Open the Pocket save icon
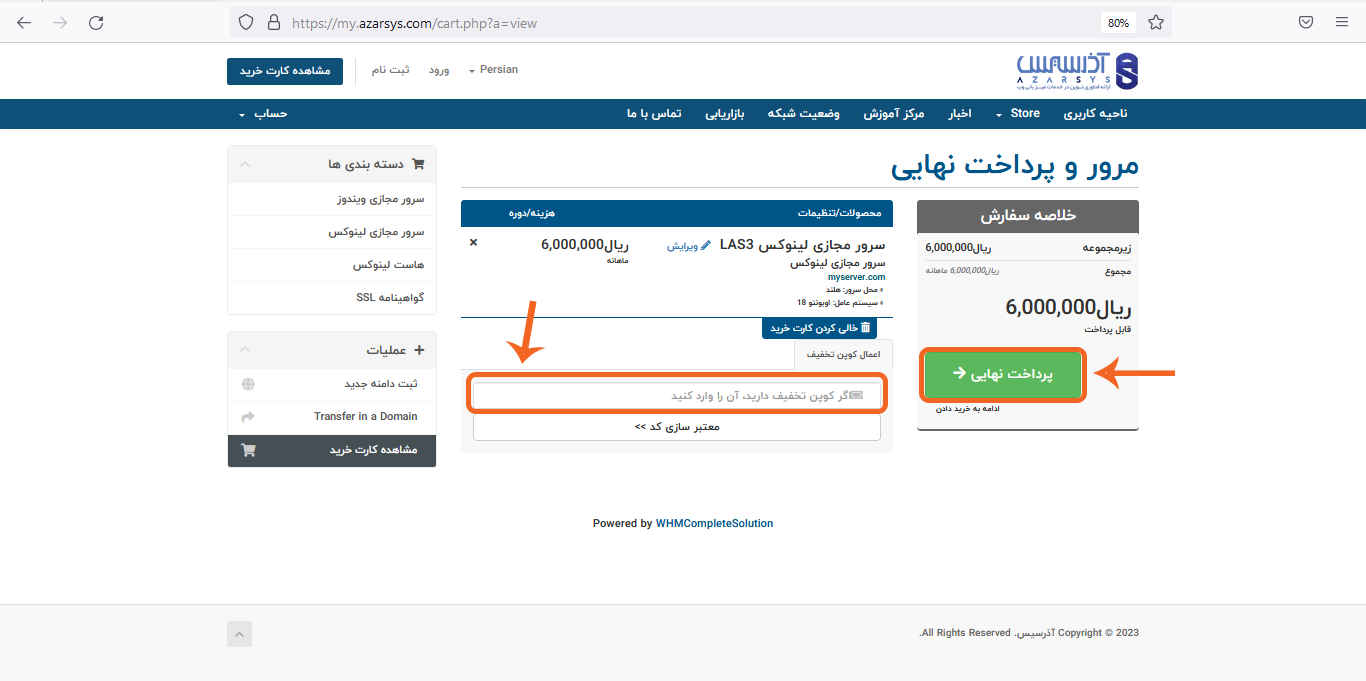The width and height of the screenshot is (1366, 681). [x=1306, y=22]
